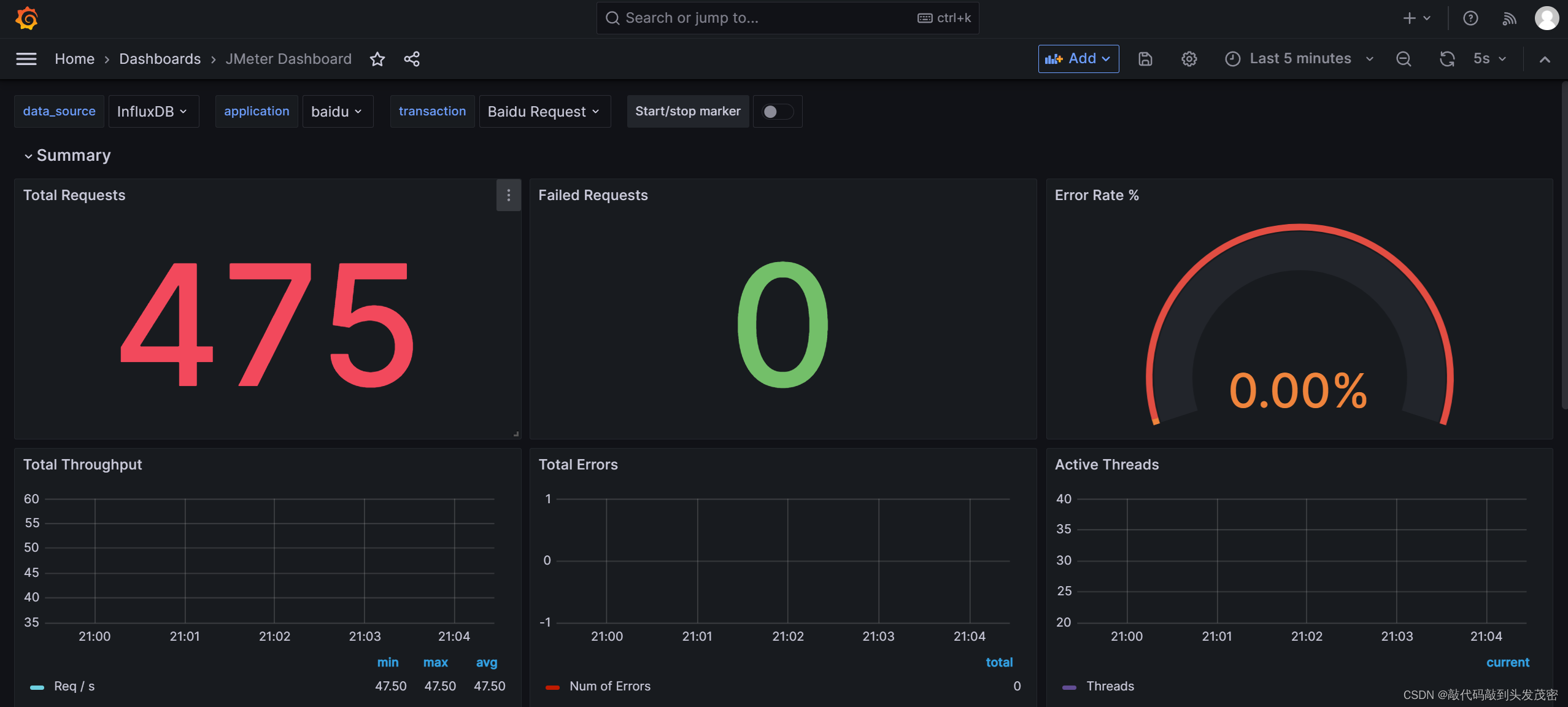Toggle Req / s series in legend

tap(74, 686)
